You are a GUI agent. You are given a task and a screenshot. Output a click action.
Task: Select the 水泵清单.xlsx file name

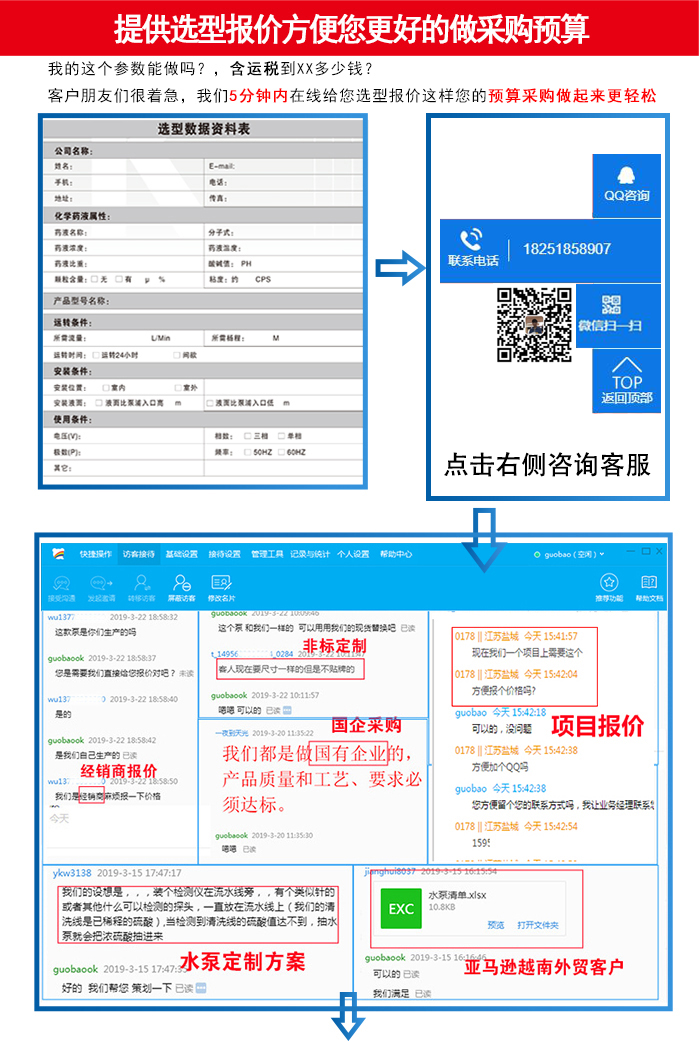tap(457, 895)
